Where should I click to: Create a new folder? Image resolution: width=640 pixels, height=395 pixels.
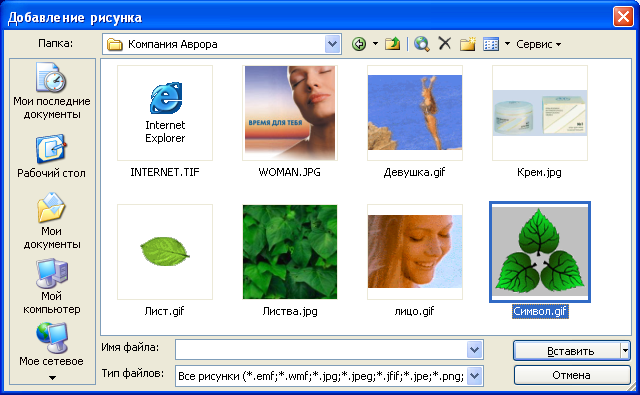coord(468,44)
